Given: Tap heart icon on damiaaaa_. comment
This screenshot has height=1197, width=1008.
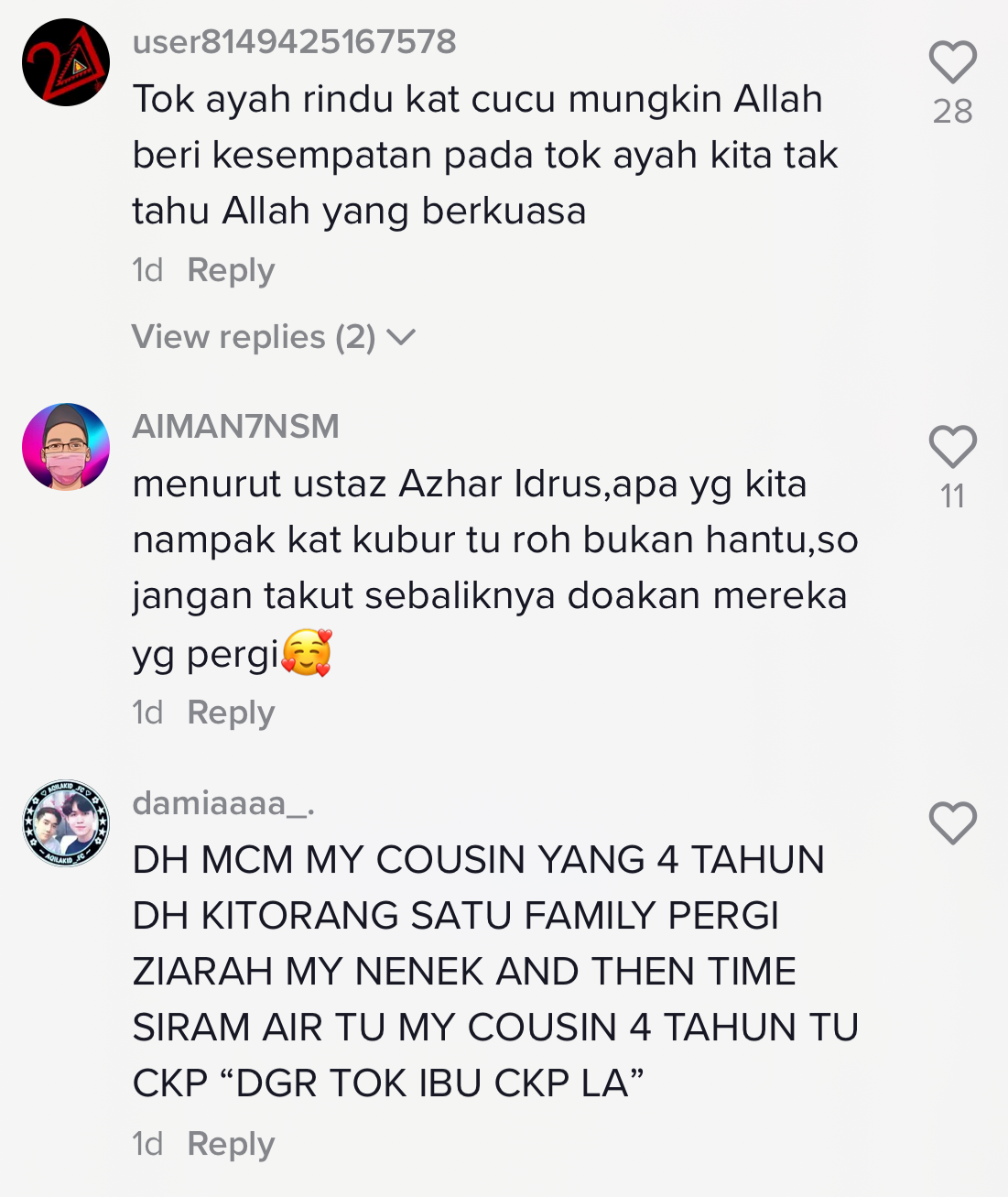Looking at the screenshot, I should 952,822.
